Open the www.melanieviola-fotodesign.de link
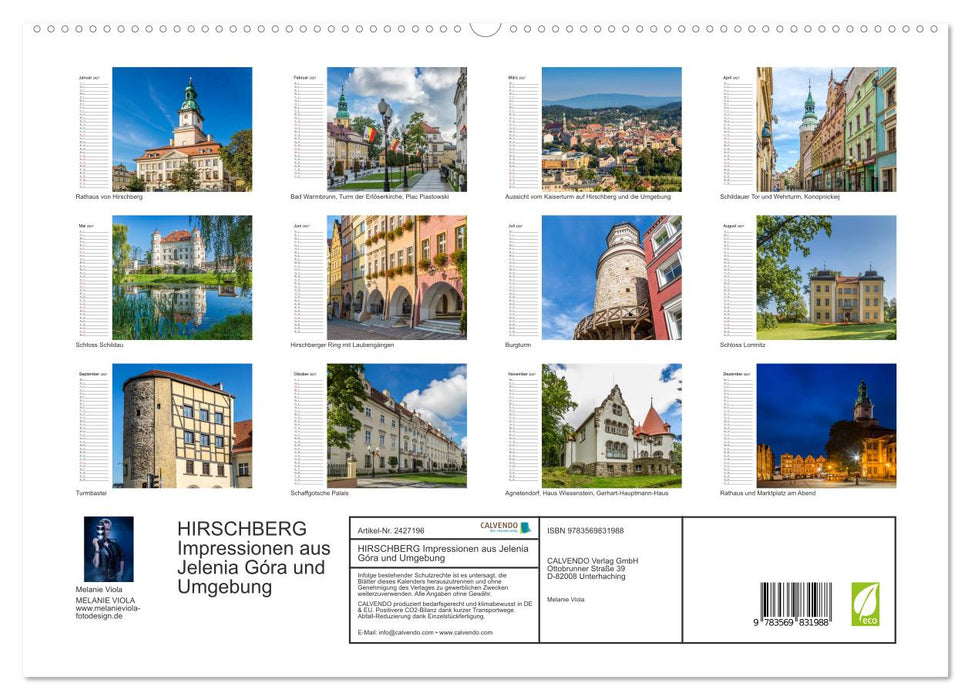Image resolution: width=971 pixels, height=700 pixels. [x=108, y=612]
